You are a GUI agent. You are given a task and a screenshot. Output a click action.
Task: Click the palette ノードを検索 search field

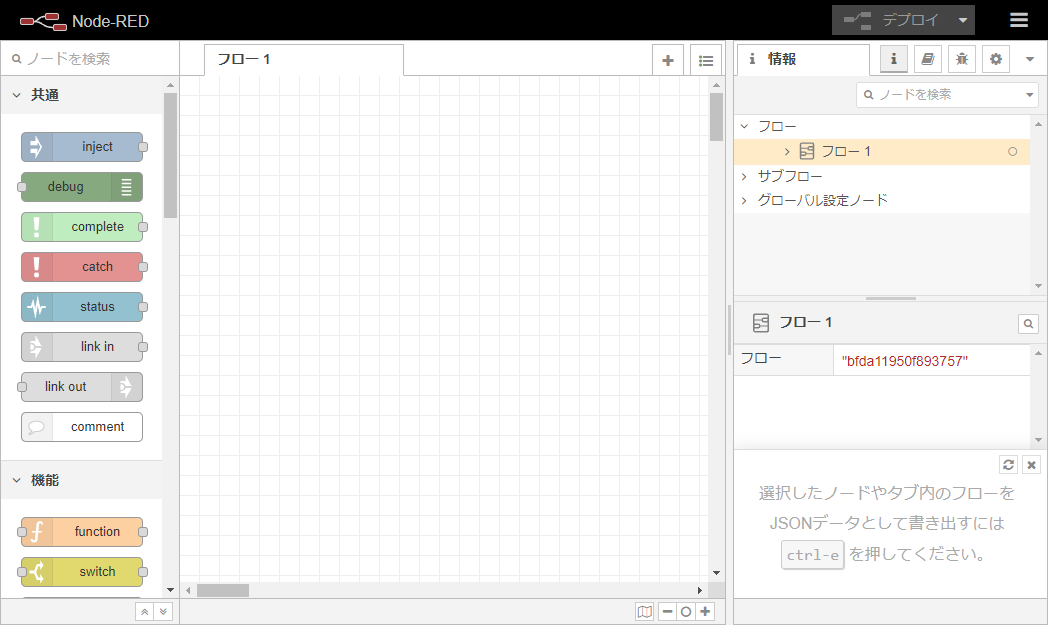click(90, 59)
